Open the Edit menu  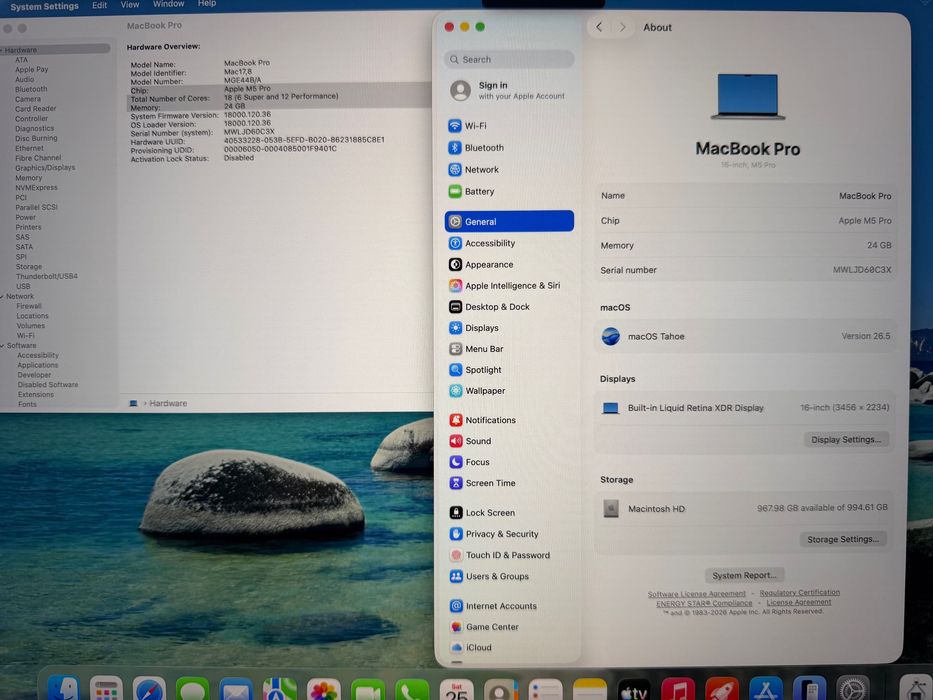tap(99, 5)
